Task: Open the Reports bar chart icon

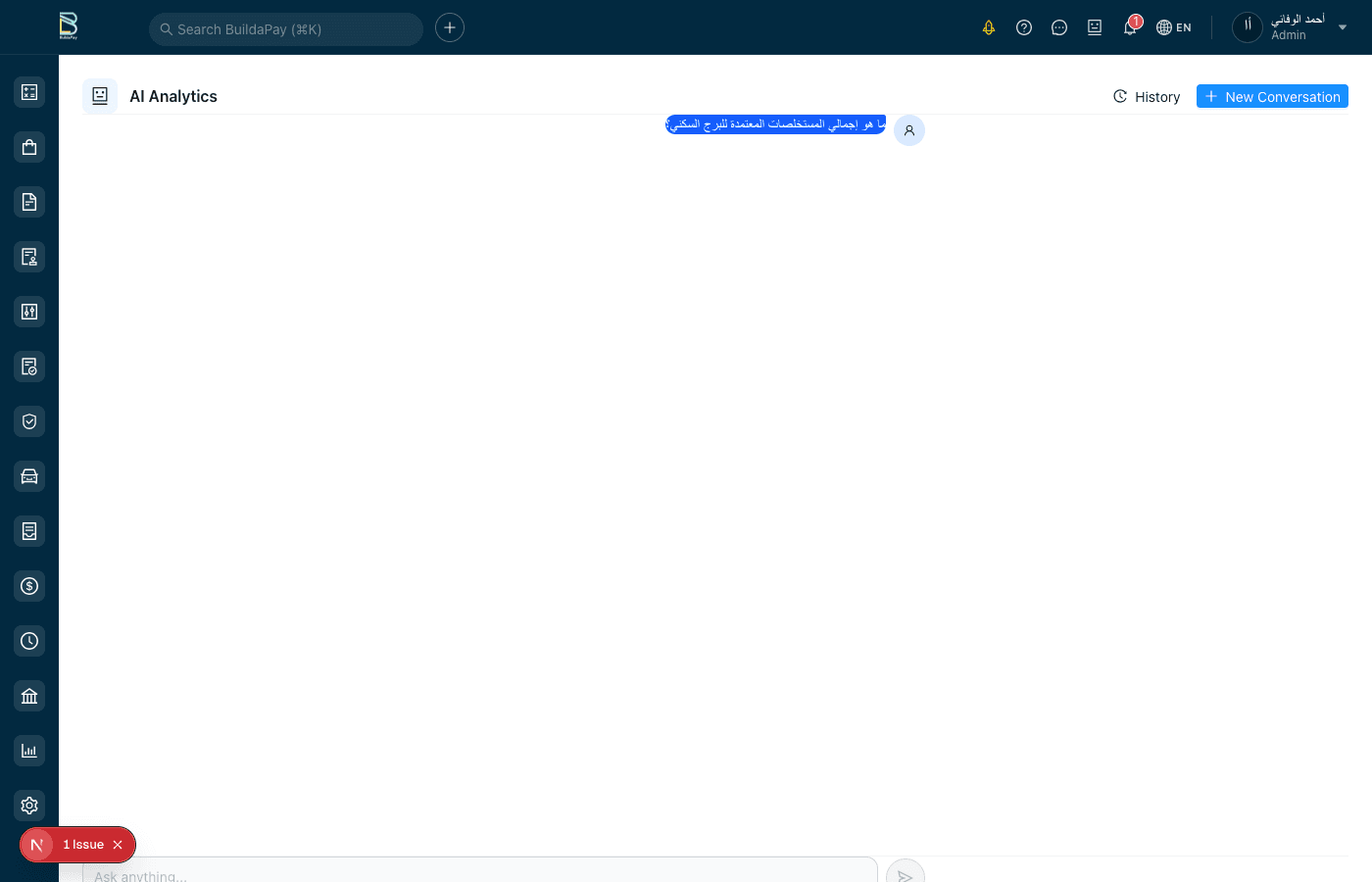Action: (x=29, y=750)
